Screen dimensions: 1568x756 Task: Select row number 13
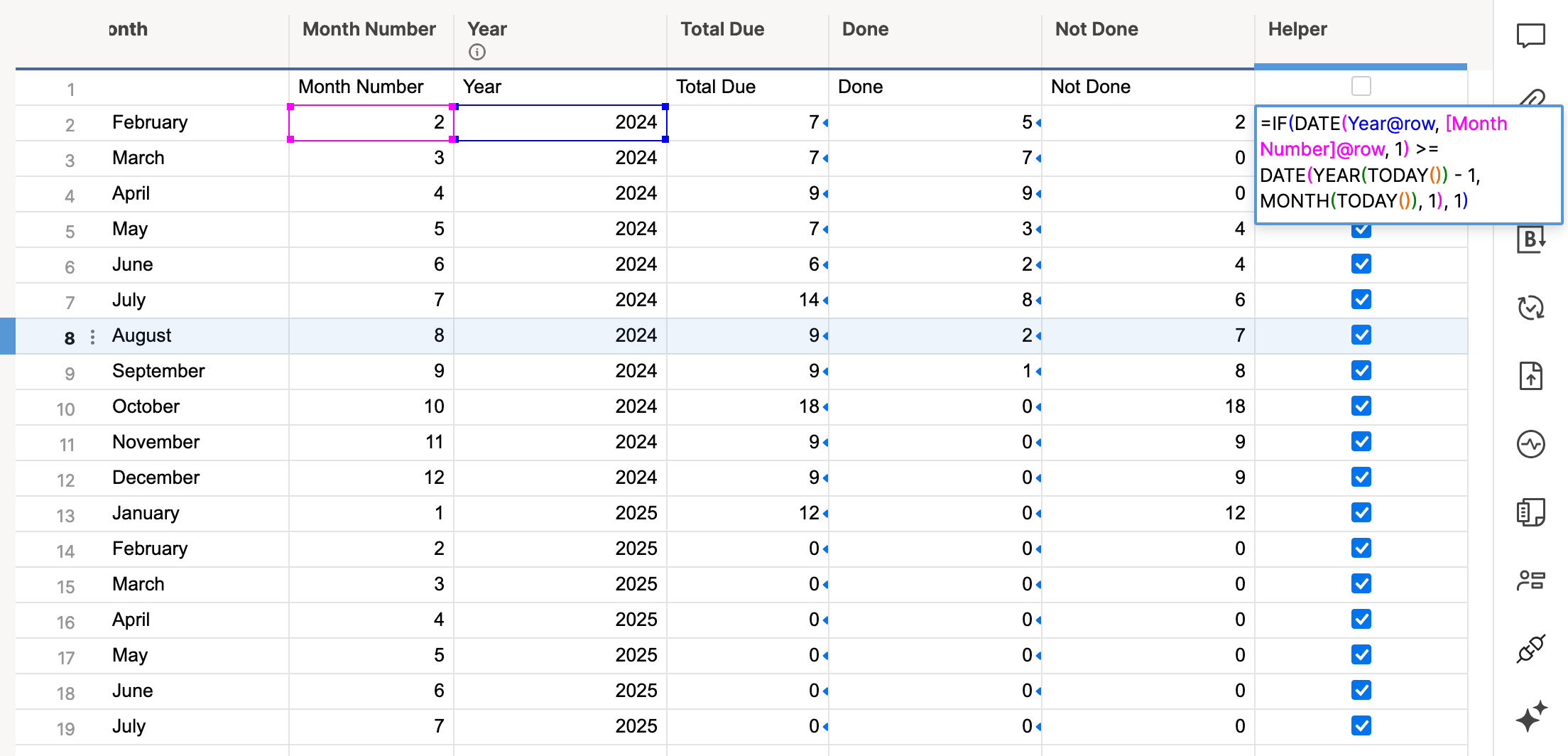(65, 515)
